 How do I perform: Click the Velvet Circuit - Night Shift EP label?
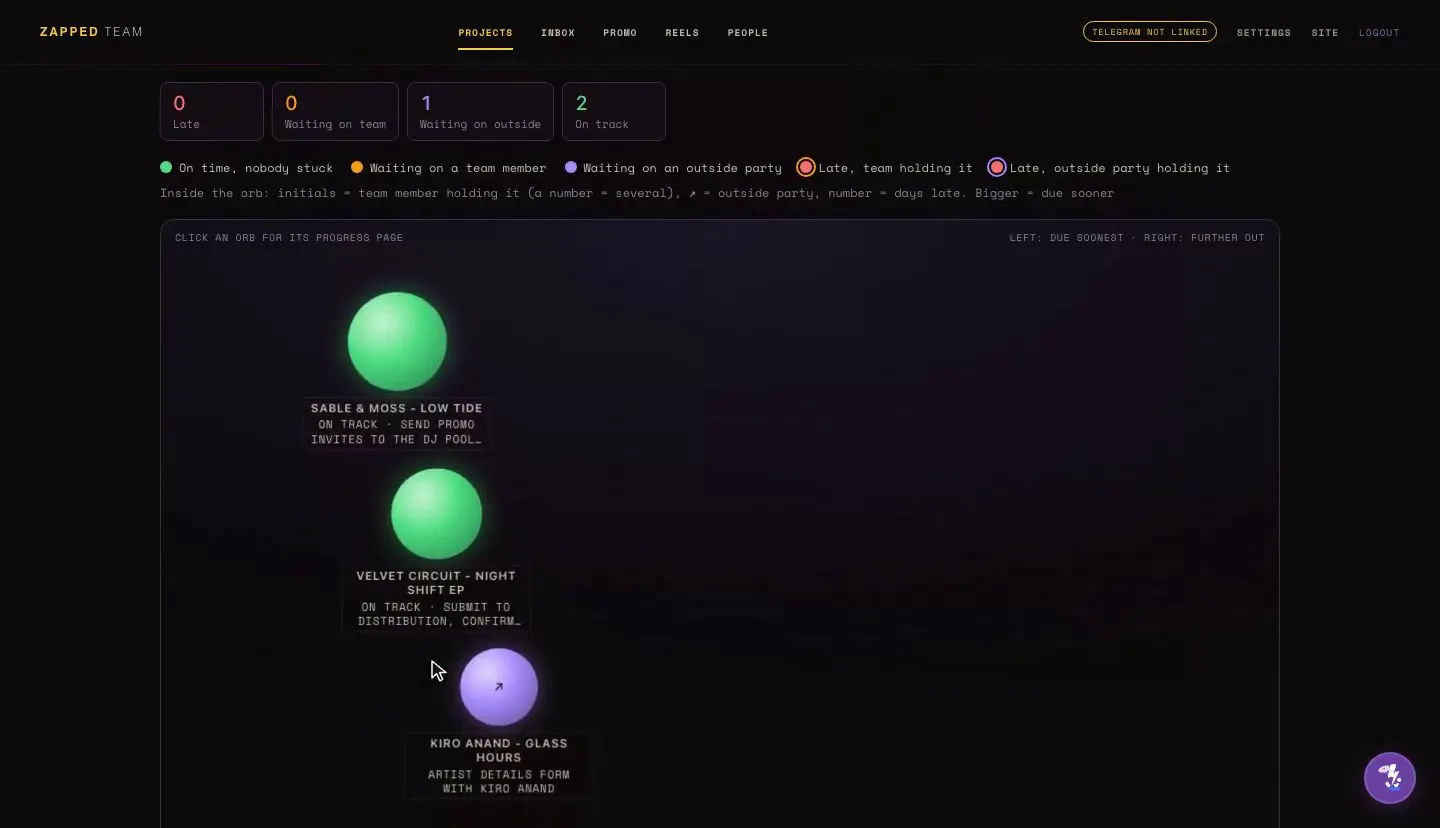coord(436,583)
